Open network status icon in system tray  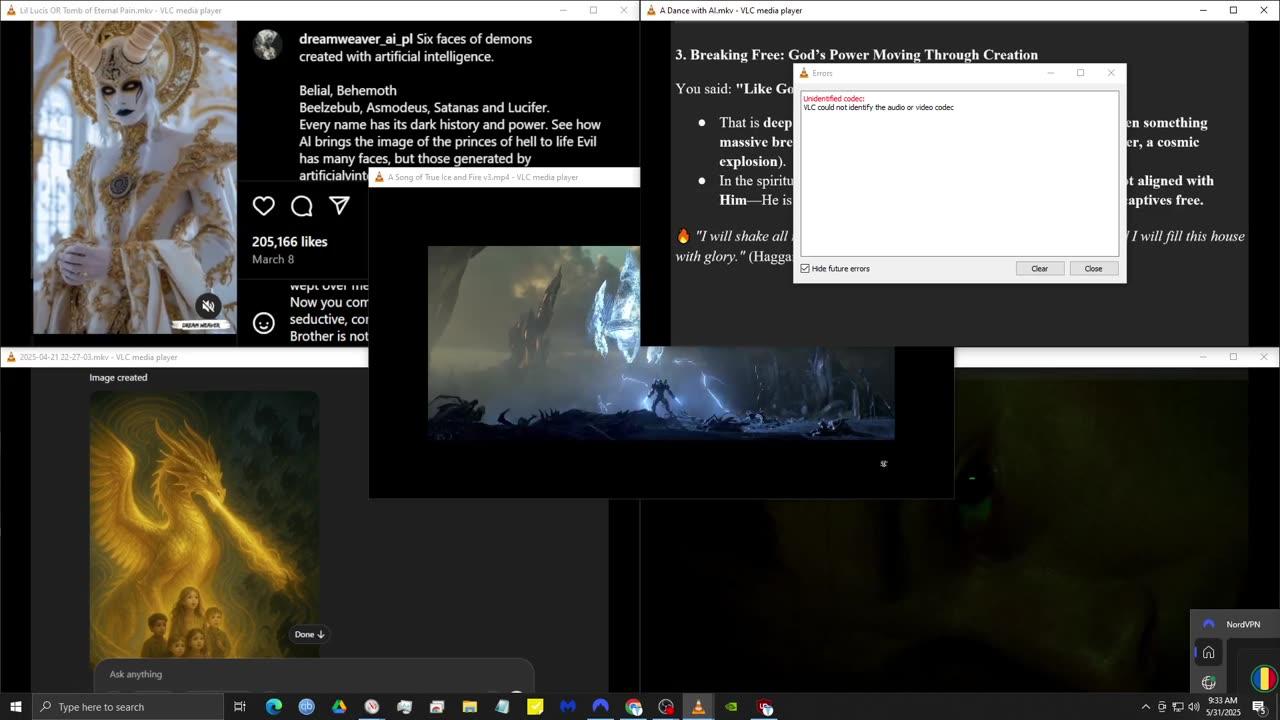(x=1177, y=707)
